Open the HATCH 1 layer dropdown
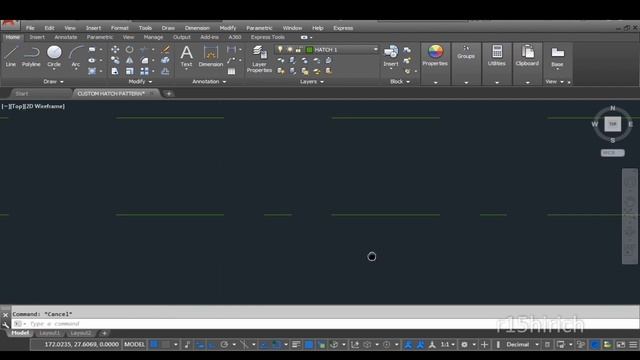The image size is (640, 360). pos(375,49)
